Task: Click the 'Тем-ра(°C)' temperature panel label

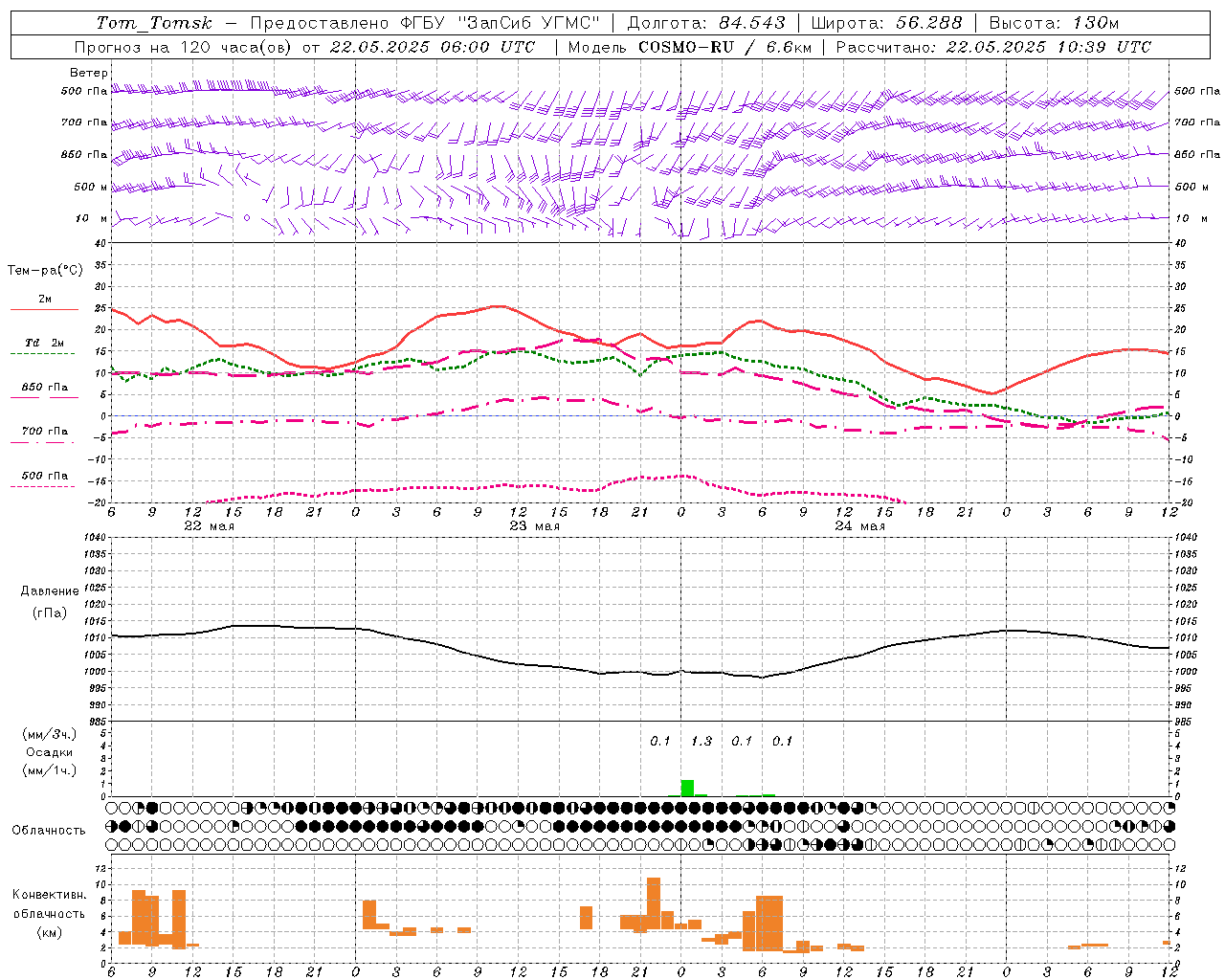Action: click(45, 271)
